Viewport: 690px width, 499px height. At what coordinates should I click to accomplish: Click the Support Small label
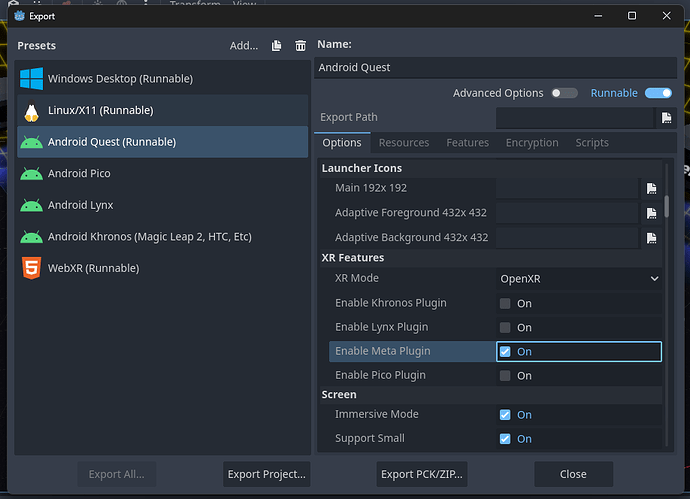click(x=370, y=439)
